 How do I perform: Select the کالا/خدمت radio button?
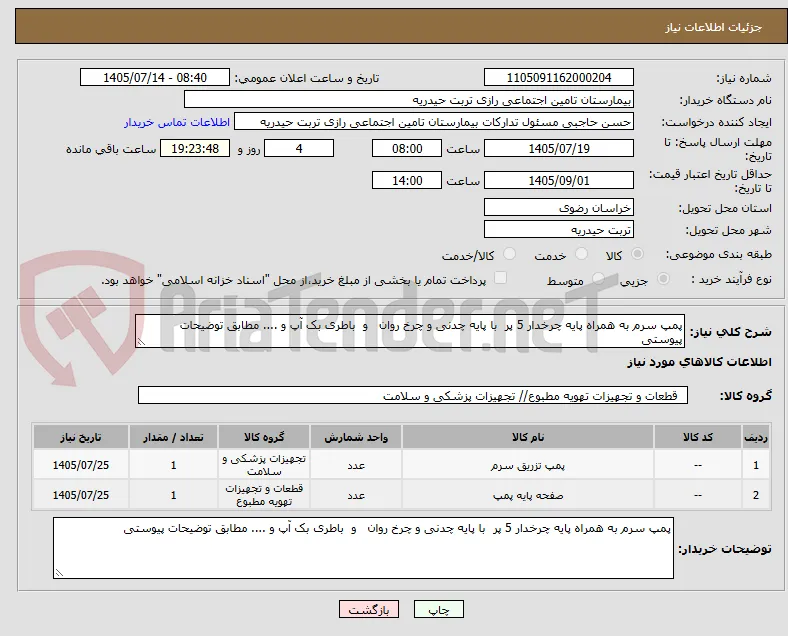pos(510,254)
